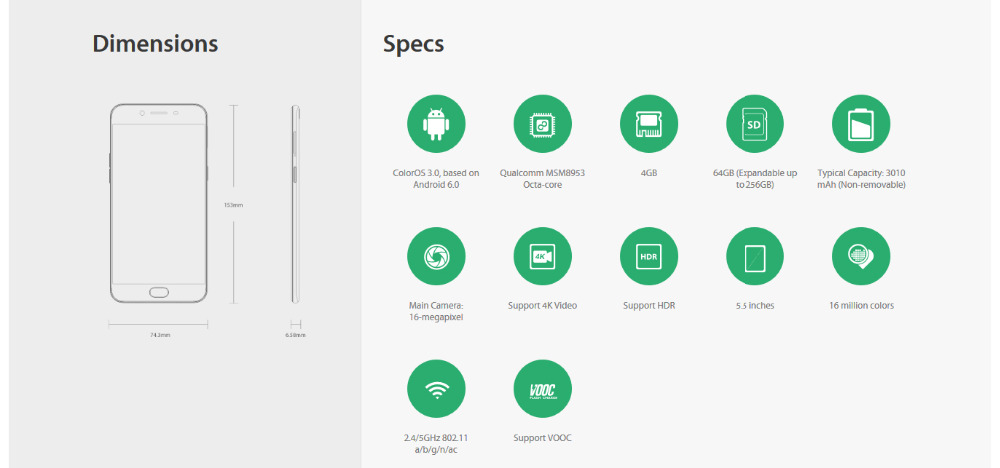The image size is (1000, 468).
Task: Click the '64GB (Expandable up to 256GB)' label
Action: click(x=755, y=179)
